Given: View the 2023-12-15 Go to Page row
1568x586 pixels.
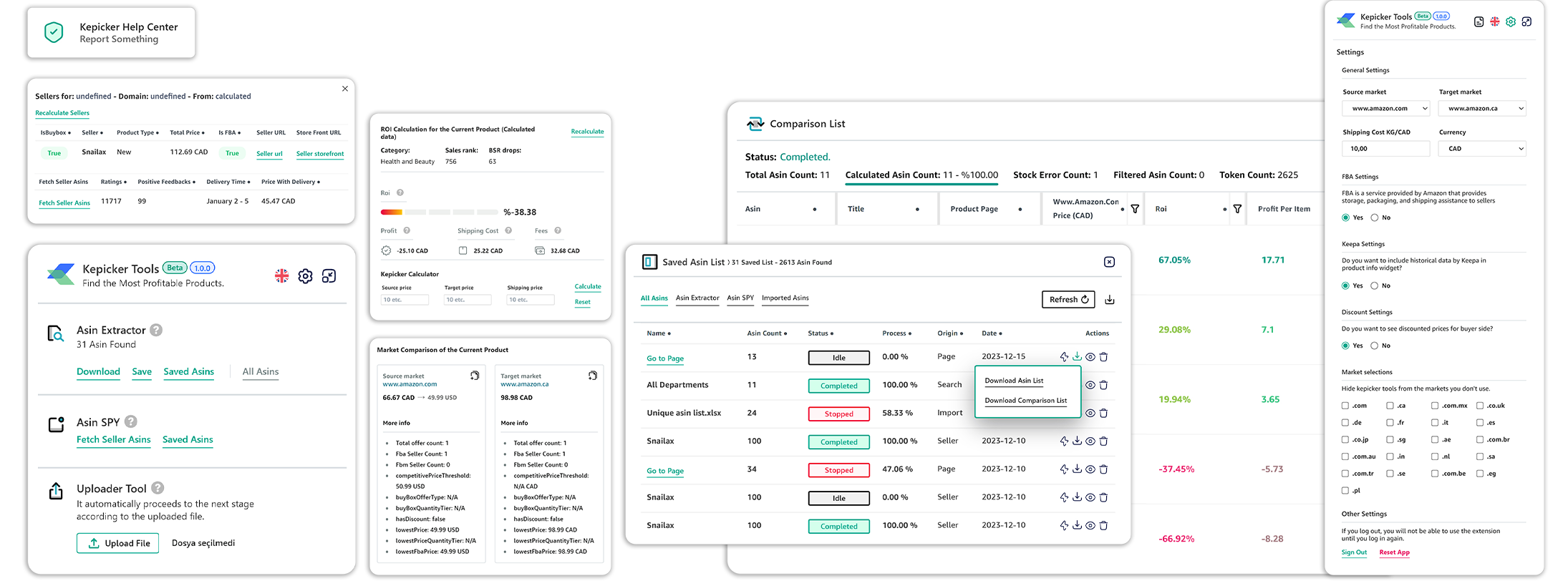Looking at the screenshot, I should click(x=1090, y=356).
